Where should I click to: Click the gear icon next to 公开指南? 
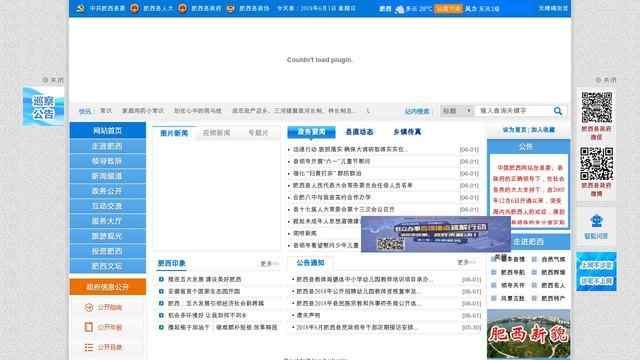89,307
